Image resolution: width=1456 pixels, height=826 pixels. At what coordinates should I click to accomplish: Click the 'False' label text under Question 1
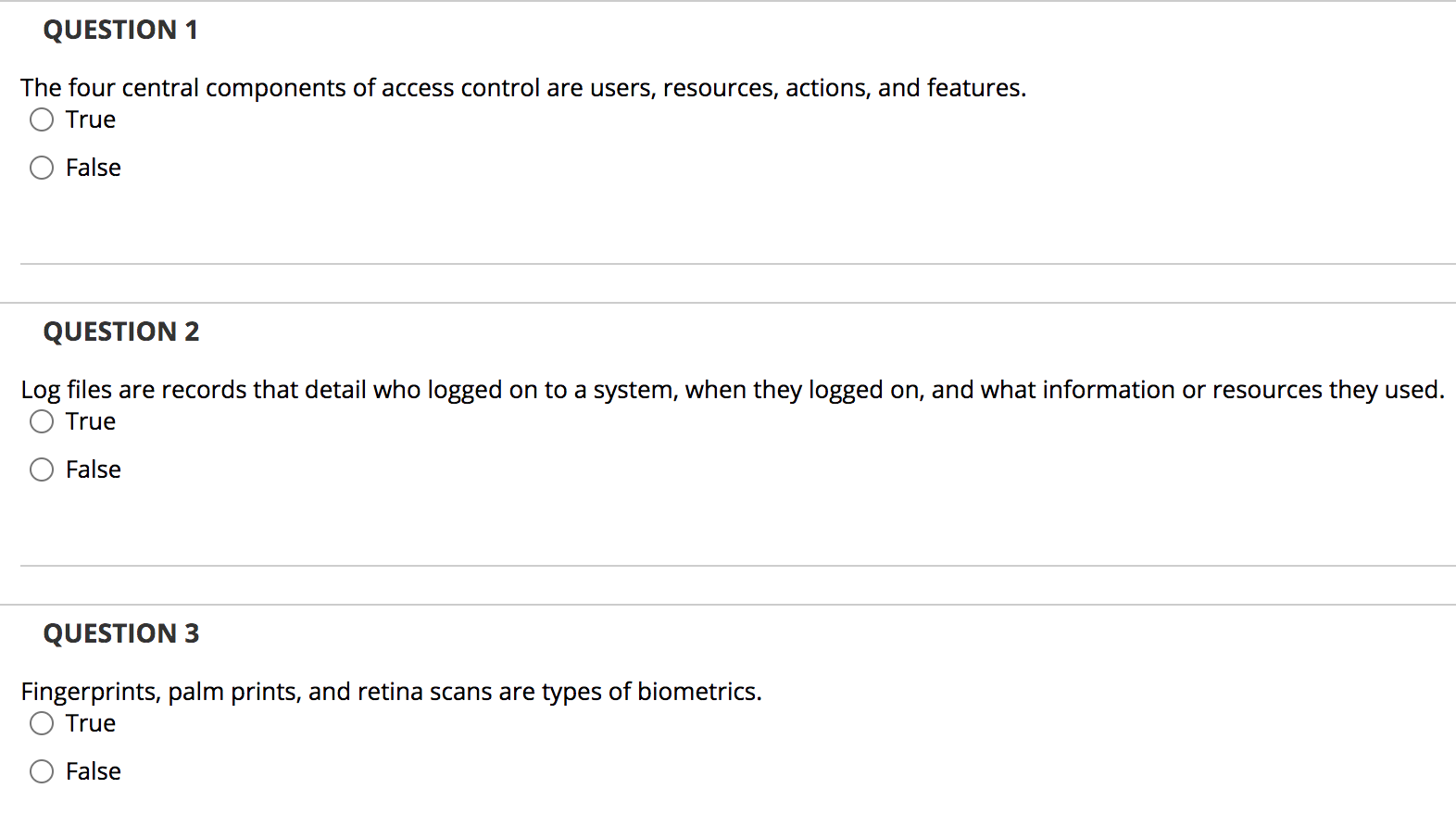click(94, 168)
